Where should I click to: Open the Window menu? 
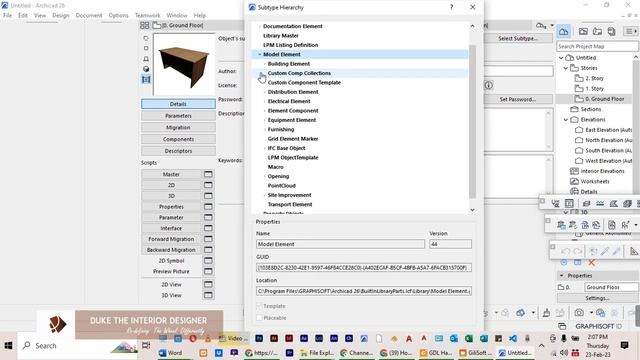[177, 15]
